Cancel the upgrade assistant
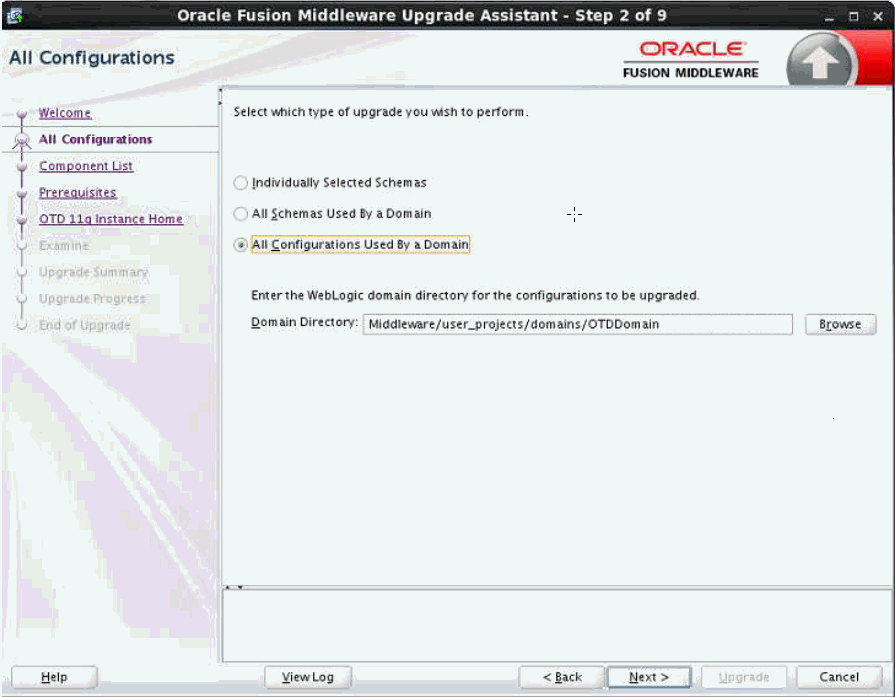Image resolution: width=895 pixels, height=697 pixels. click(x=838, y=677)
